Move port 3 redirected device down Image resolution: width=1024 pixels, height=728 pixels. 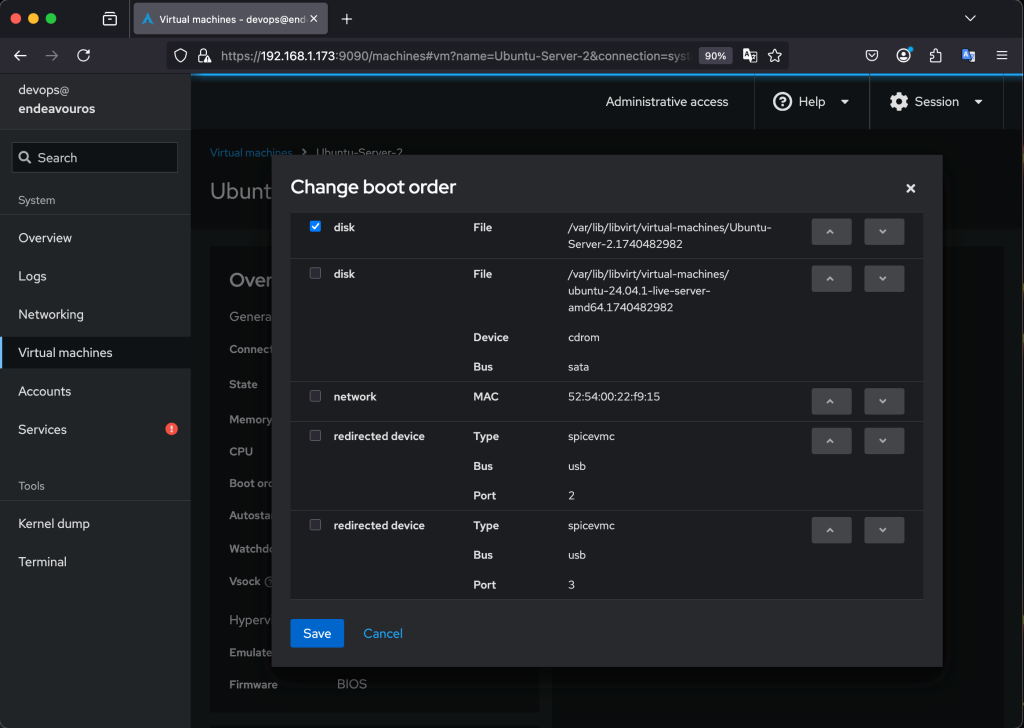(883, 530)
